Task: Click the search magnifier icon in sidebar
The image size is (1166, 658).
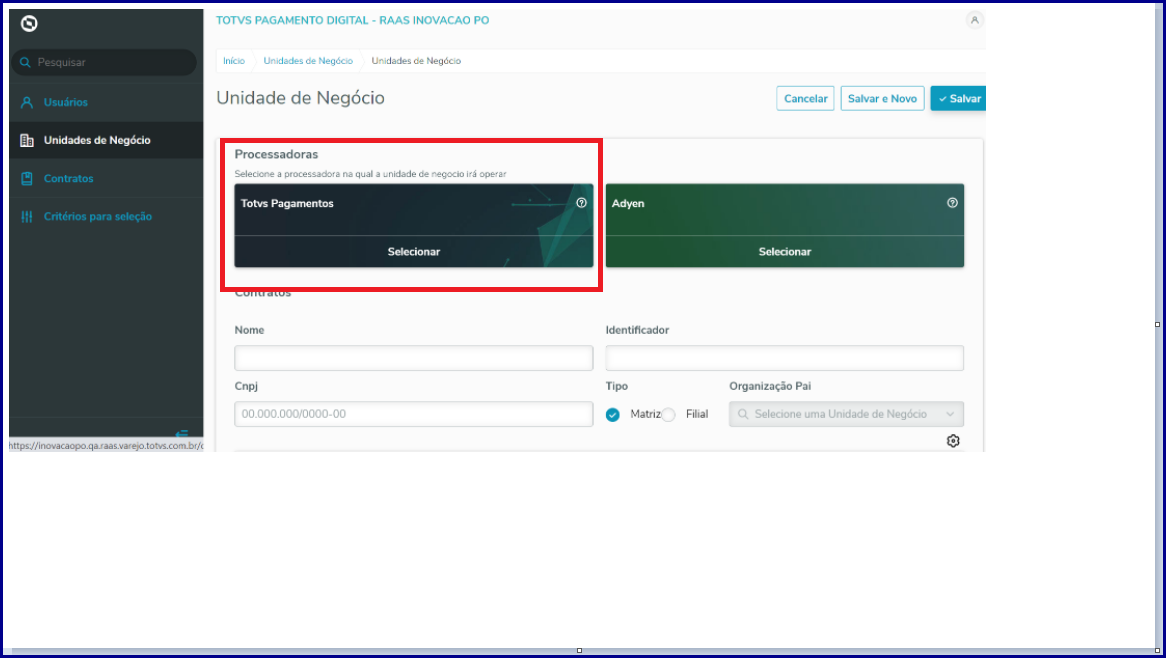Action: 25,62
